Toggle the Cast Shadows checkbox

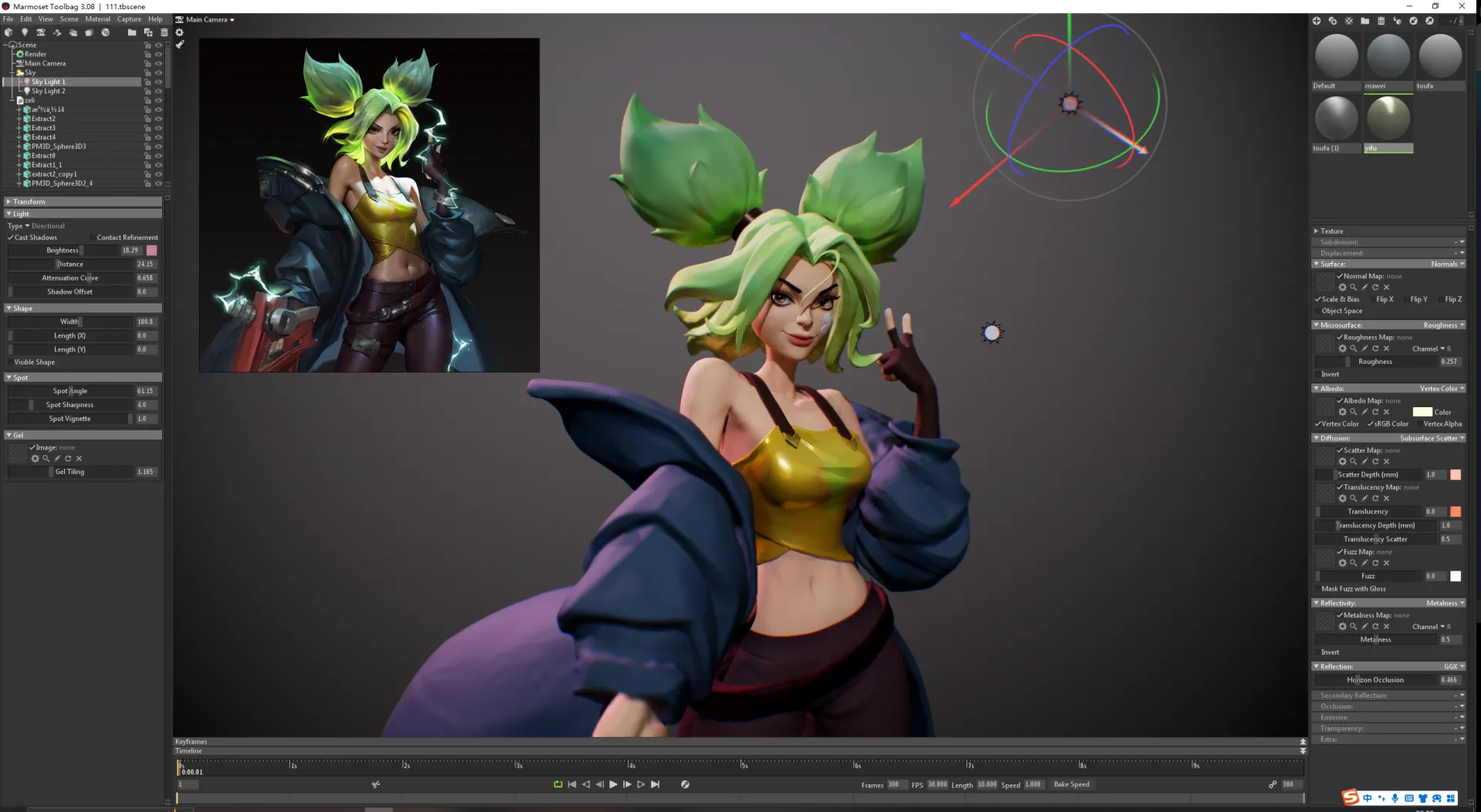pyautogui.click(x=11, y=238)
